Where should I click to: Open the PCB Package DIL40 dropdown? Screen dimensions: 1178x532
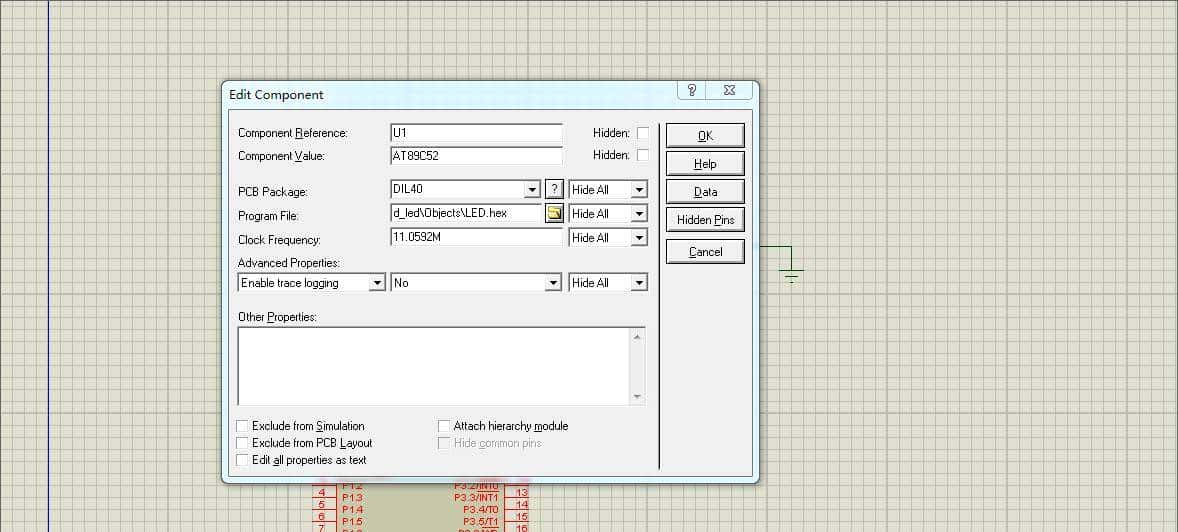(x=532, y=190)
